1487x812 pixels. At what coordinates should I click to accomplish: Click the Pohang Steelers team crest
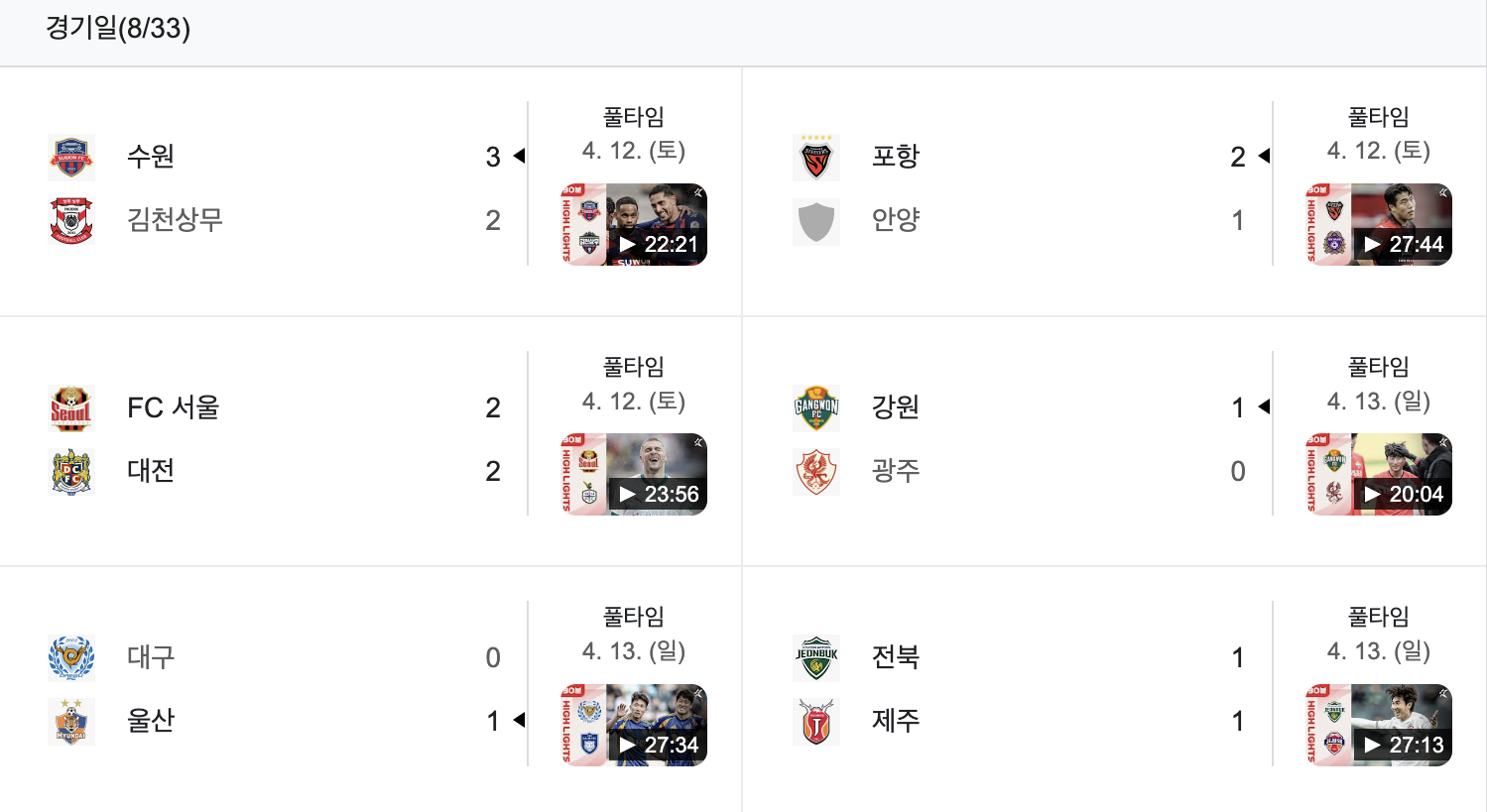tap(816, 157)
